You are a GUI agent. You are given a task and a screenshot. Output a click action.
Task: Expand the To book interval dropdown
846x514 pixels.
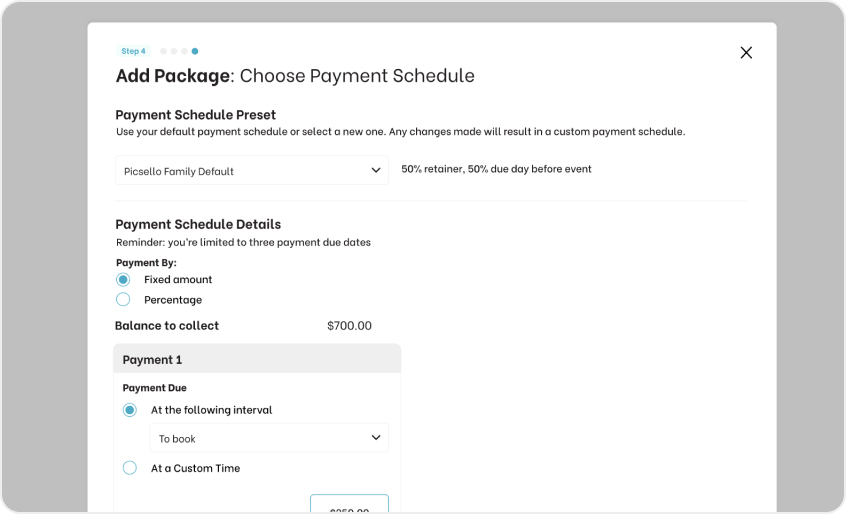click(x=268, y=438)
